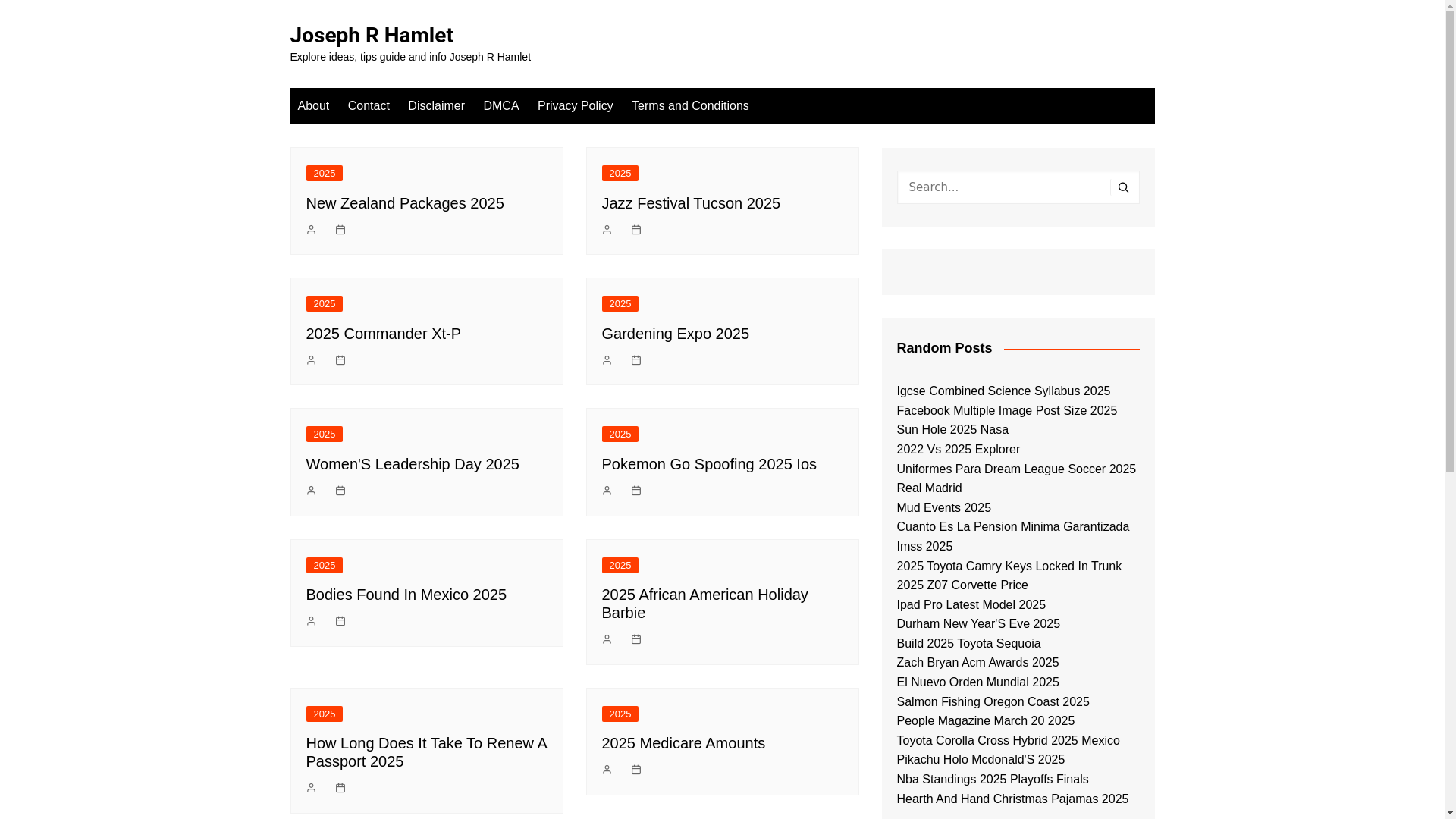Open Bodies Found In Mexico 2025
Image resolution: width=1456 pixels, height=819 pixels.
point(406,595)
